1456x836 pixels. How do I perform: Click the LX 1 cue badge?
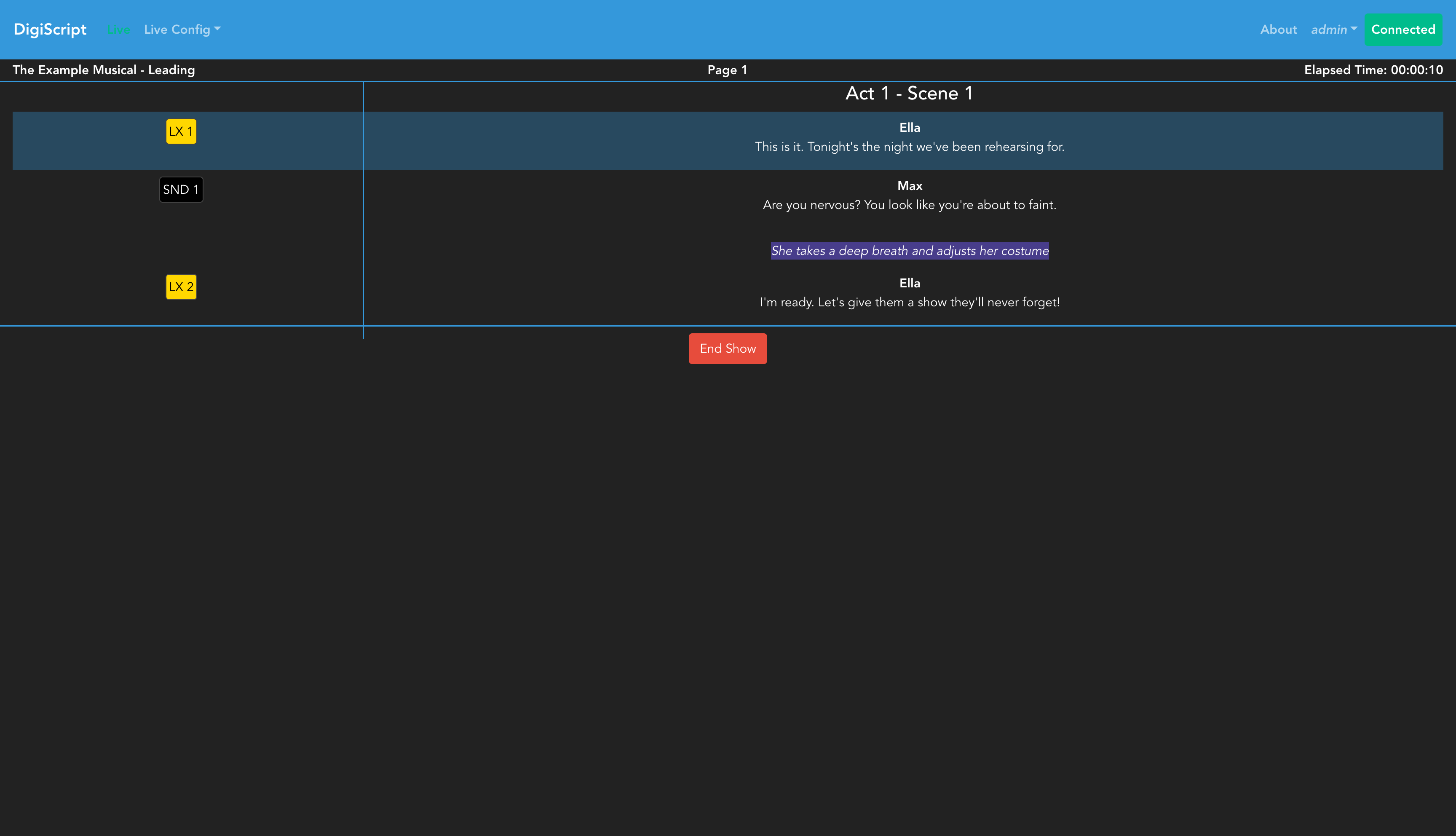(x=181, y=131)
